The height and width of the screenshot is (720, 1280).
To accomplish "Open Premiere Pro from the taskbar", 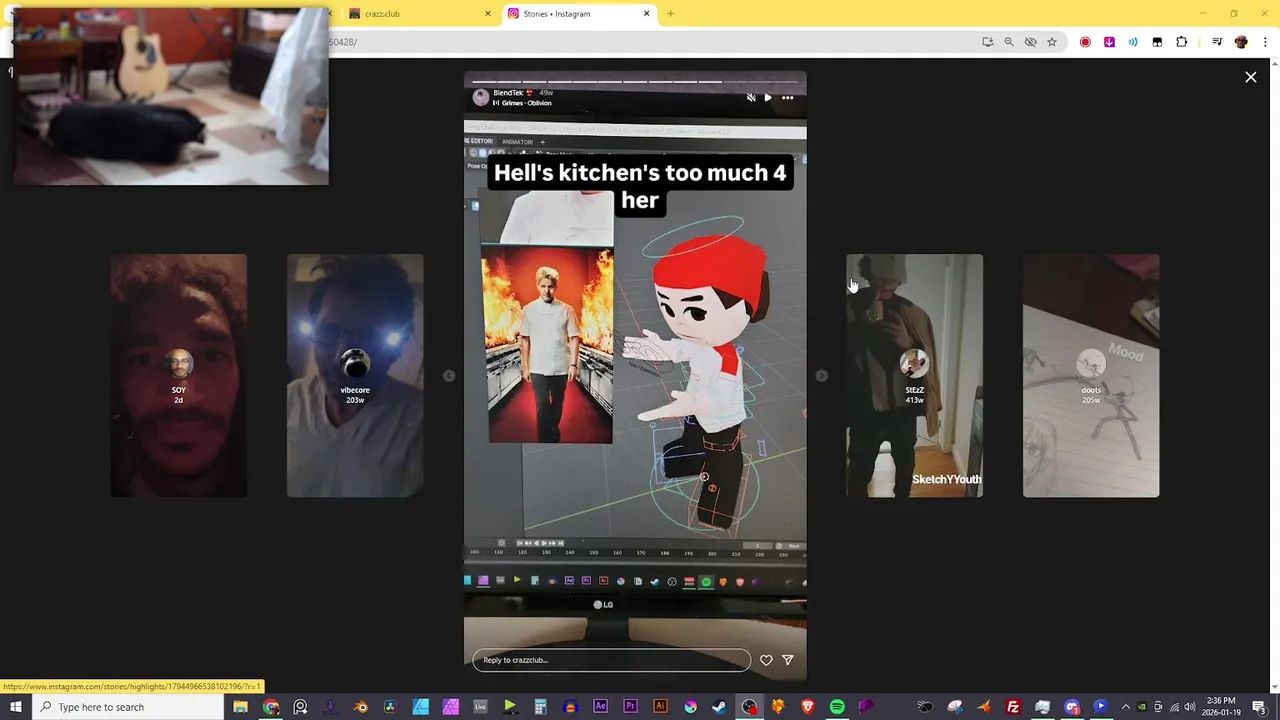I will [630, 707].
